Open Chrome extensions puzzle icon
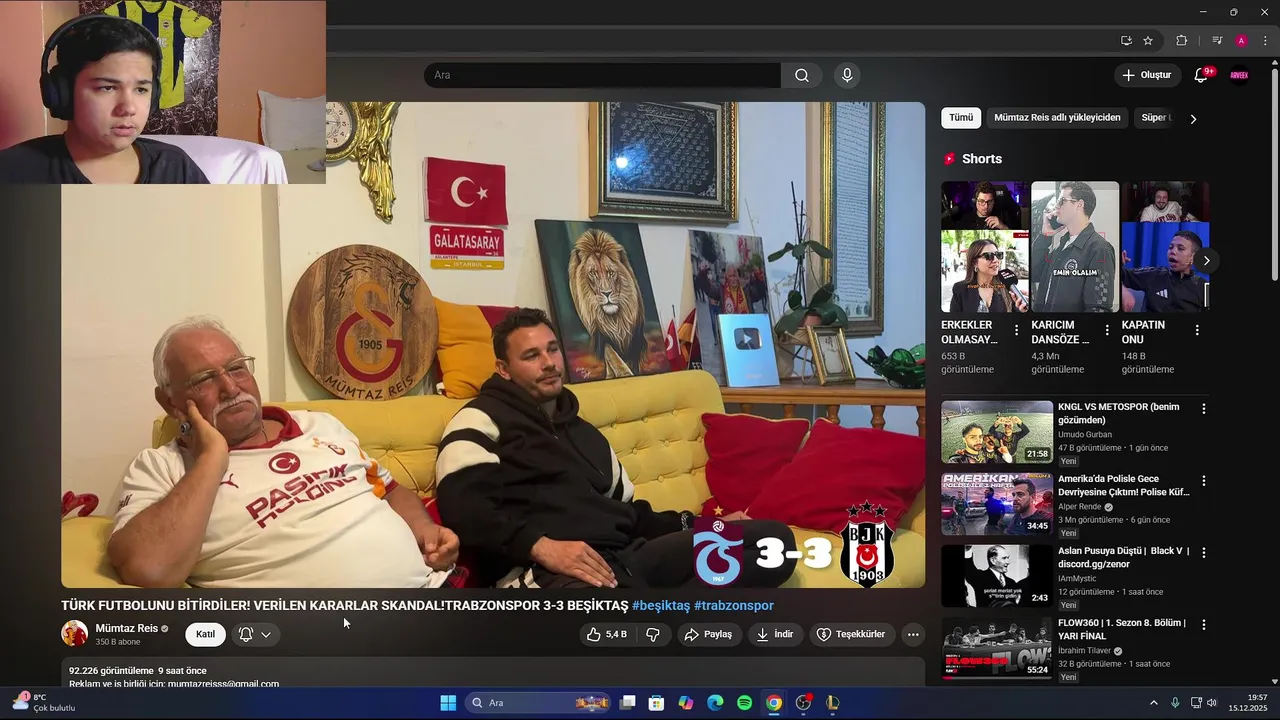This screenshot has height=720, width=1280. (1181, 41)
